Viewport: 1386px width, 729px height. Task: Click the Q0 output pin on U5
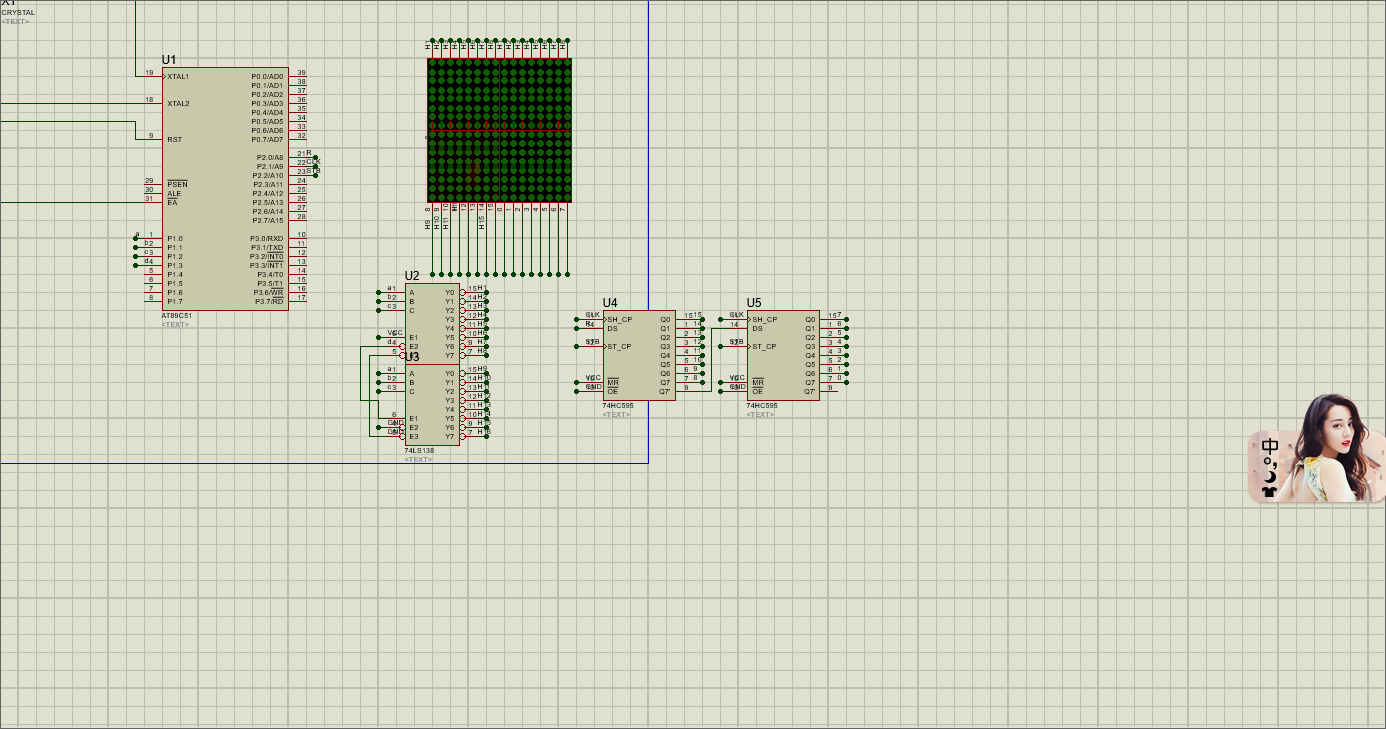(810, 319)
